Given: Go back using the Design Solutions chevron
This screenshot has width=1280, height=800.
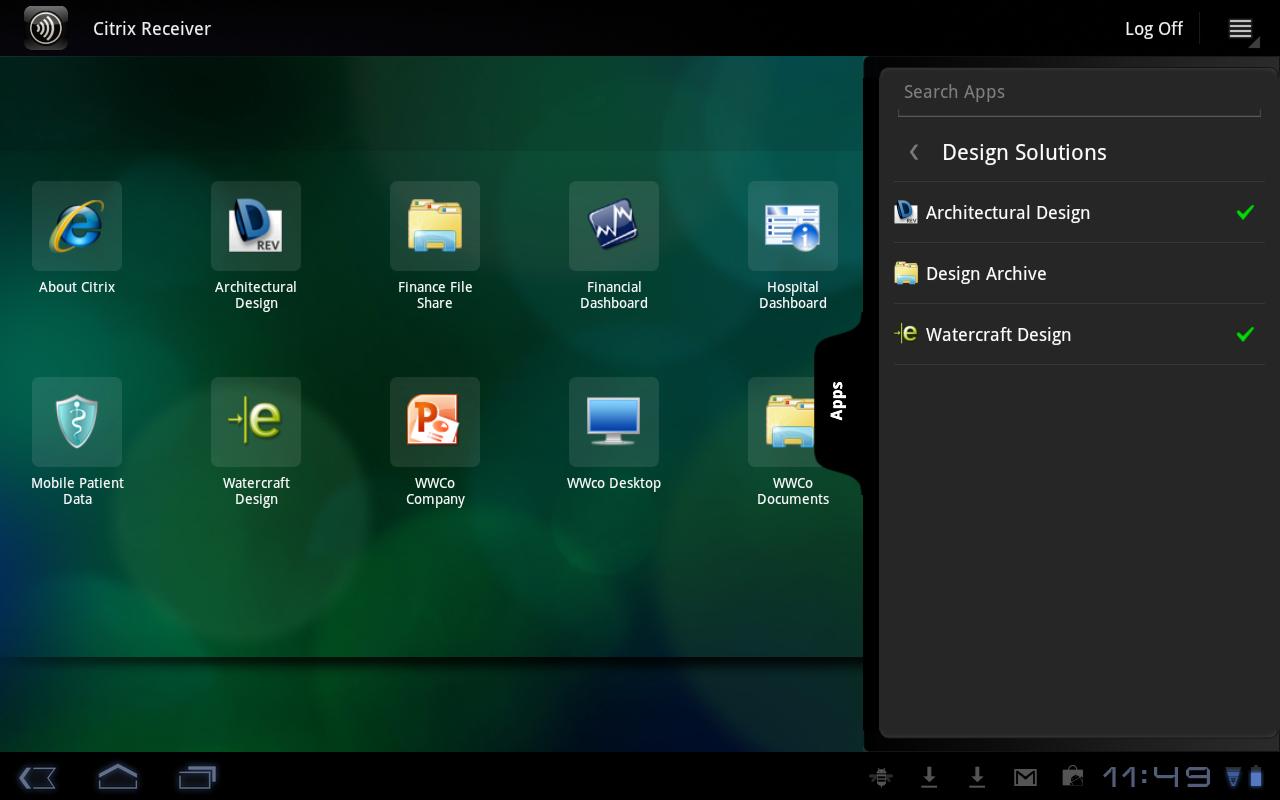Looking at the screenshot, I should (x=913, y=152).
